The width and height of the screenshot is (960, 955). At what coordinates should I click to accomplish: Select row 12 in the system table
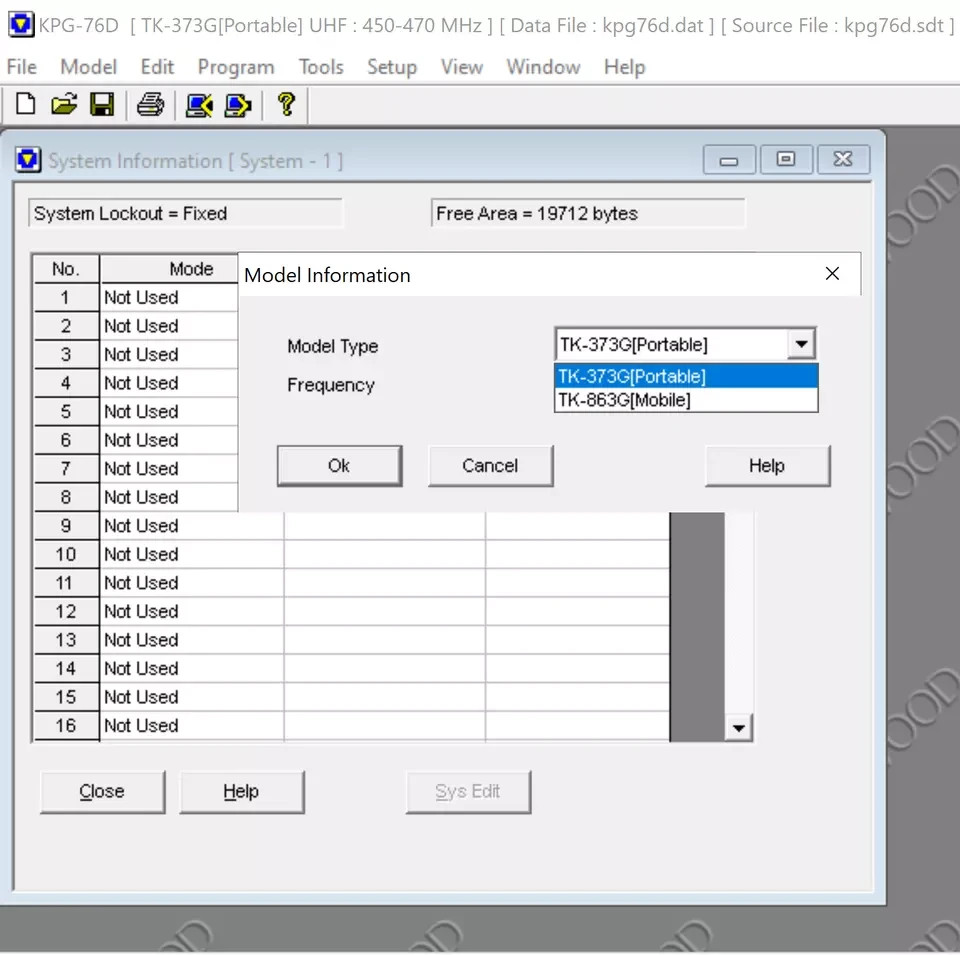coord(66,611)
